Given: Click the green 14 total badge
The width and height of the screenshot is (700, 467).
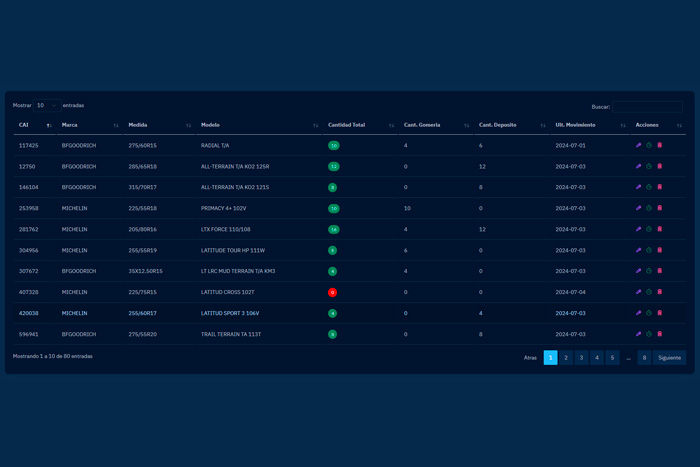Looking at the screenshot, I should pyautogui.click(x=333, y=229).
